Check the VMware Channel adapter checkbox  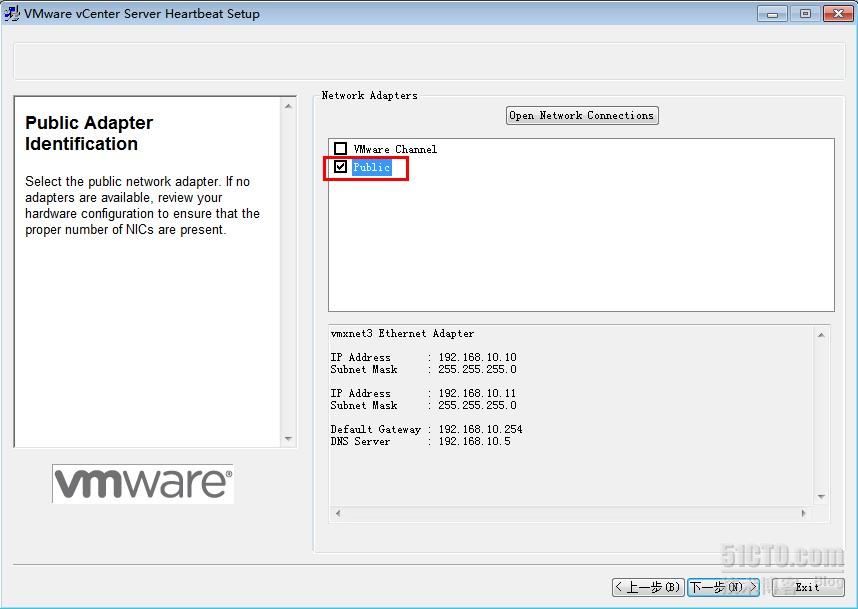click(340, 148)
